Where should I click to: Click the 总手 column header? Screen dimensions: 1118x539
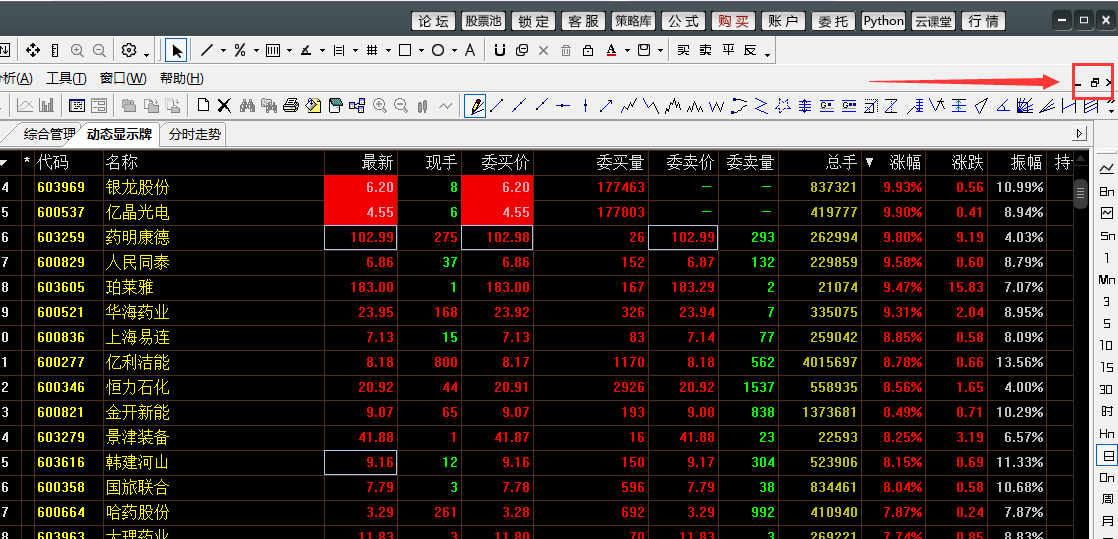point(841,163)
